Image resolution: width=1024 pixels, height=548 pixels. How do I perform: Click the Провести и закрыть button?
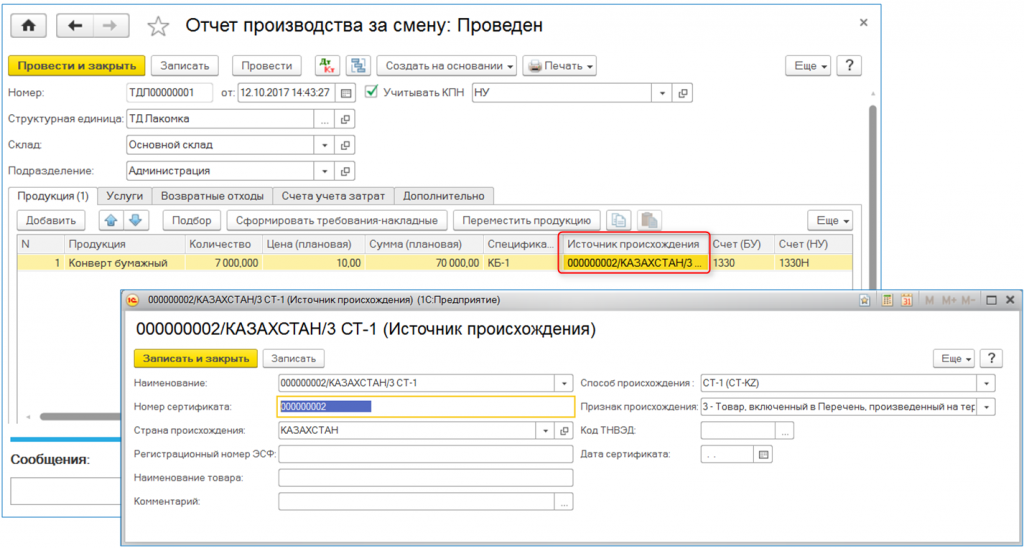point(77,66)
